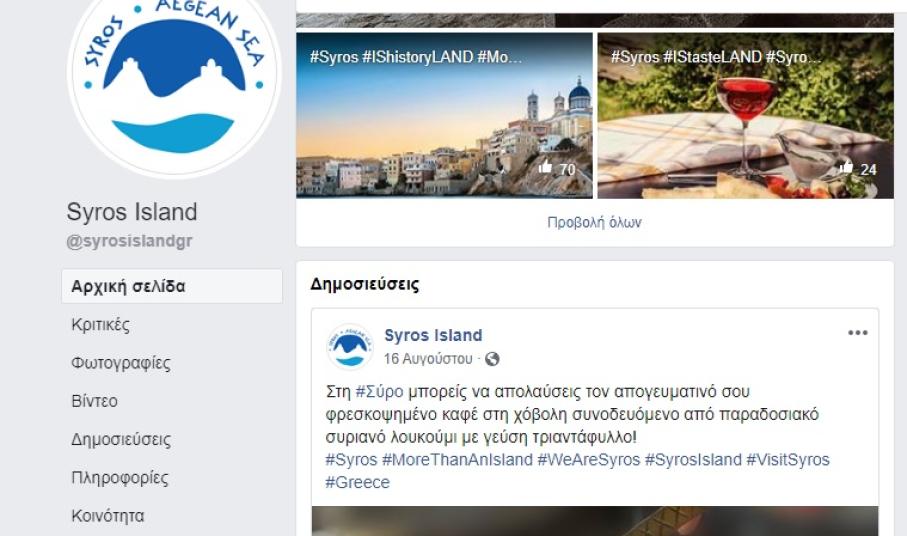Click the #VisitSyros hashtag
Viewport: 907px width, 536px height.
pos(788,460)
